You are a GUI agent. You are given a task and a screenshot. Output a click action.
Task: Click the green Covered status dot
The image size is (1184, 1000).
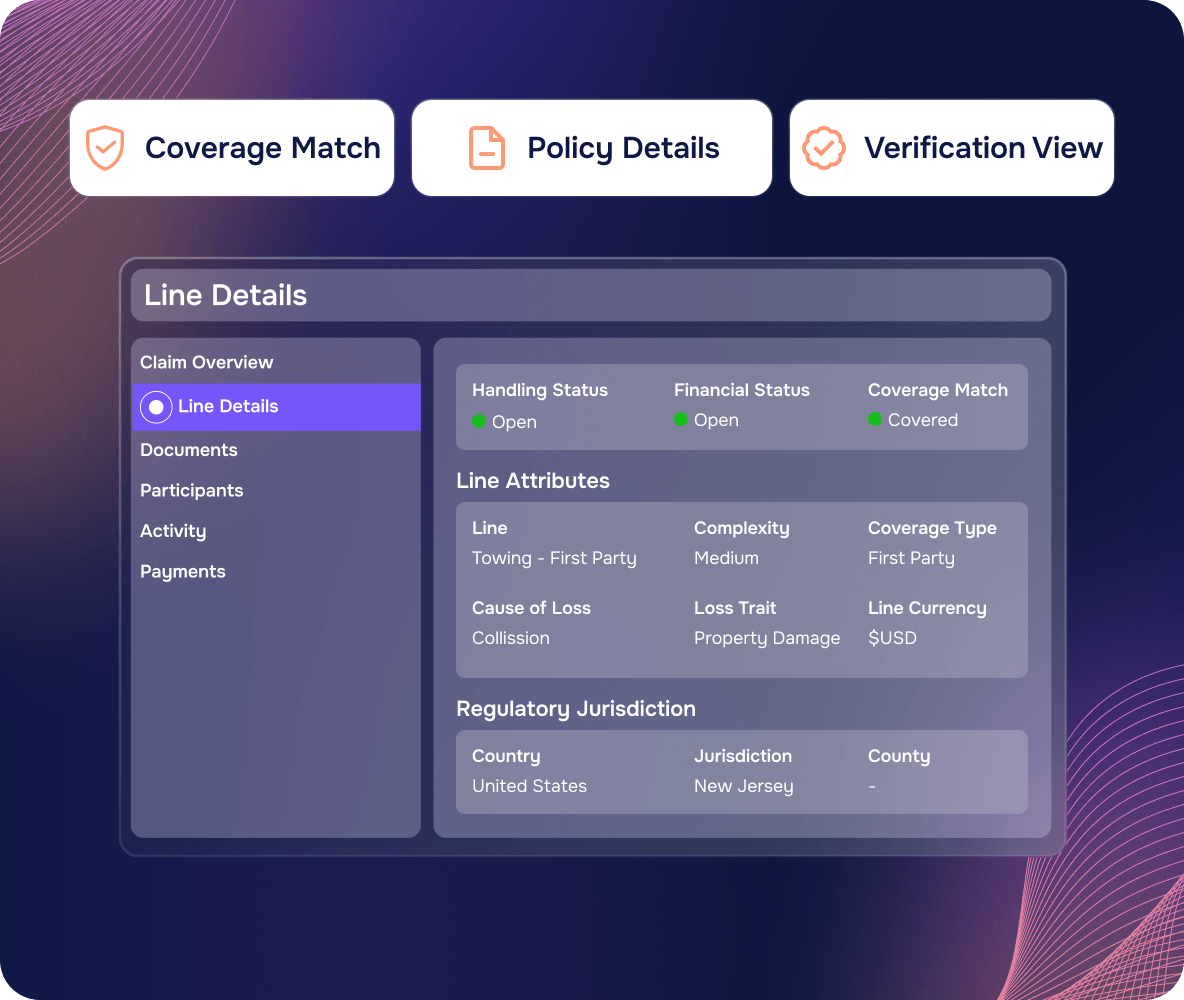pos(875,419)
